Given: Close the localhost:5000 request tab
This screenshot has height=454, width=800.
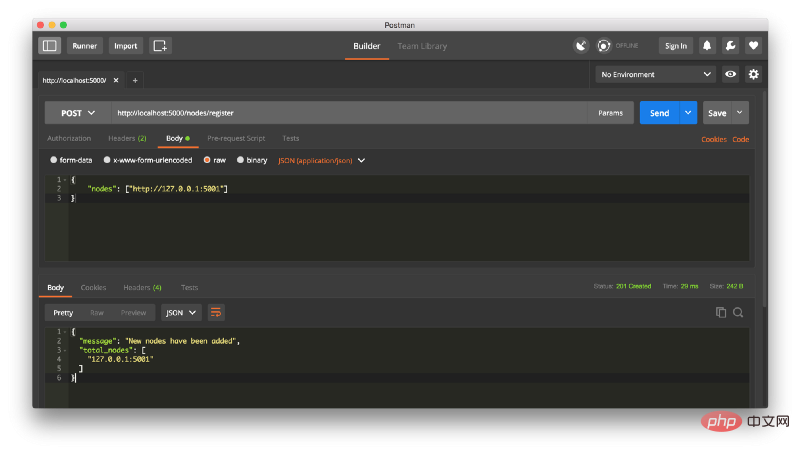Looking at the screenshot, I should pos(116,80).
